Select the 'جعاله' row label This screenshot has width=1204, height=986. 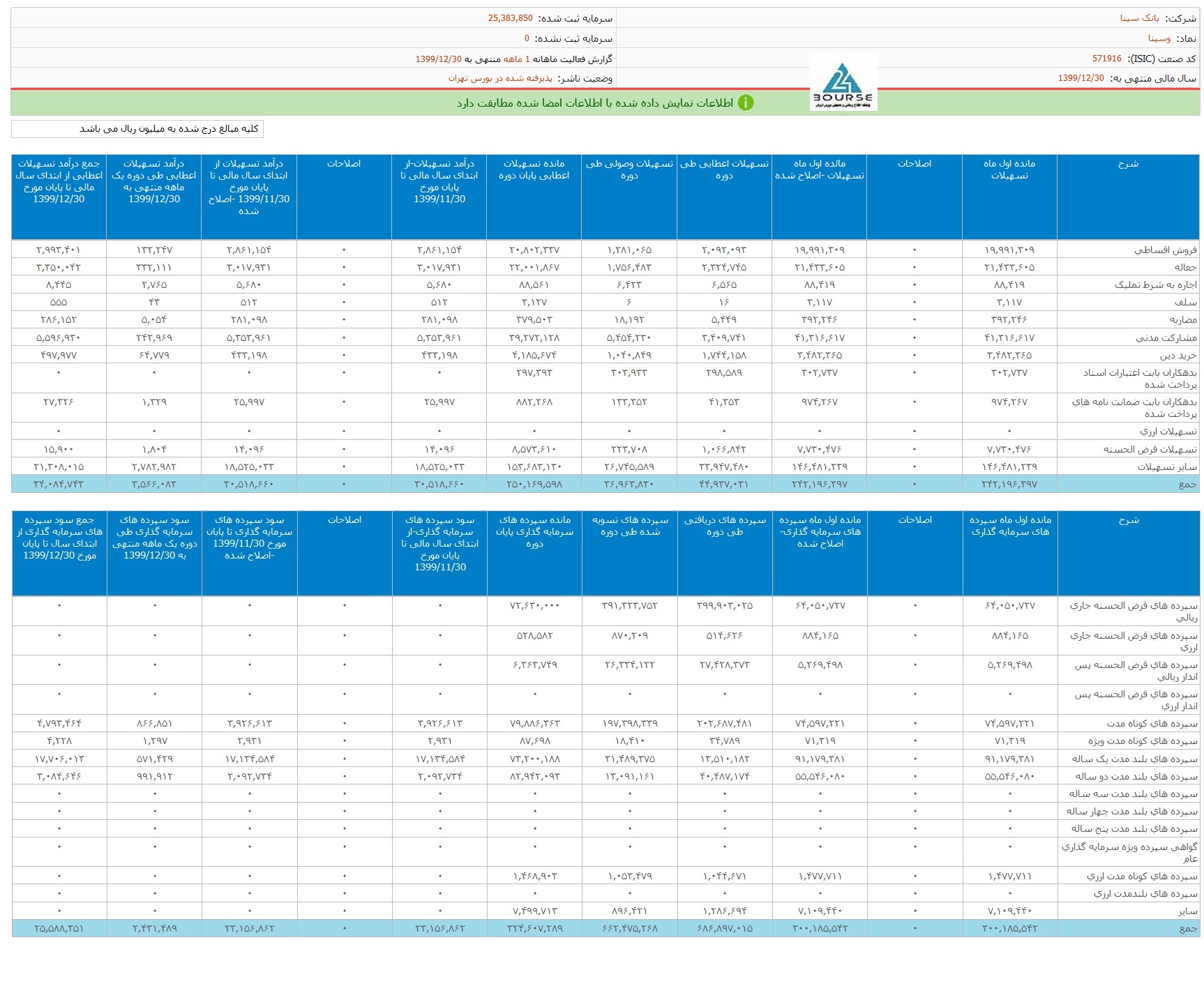(x=1185, y=267)
